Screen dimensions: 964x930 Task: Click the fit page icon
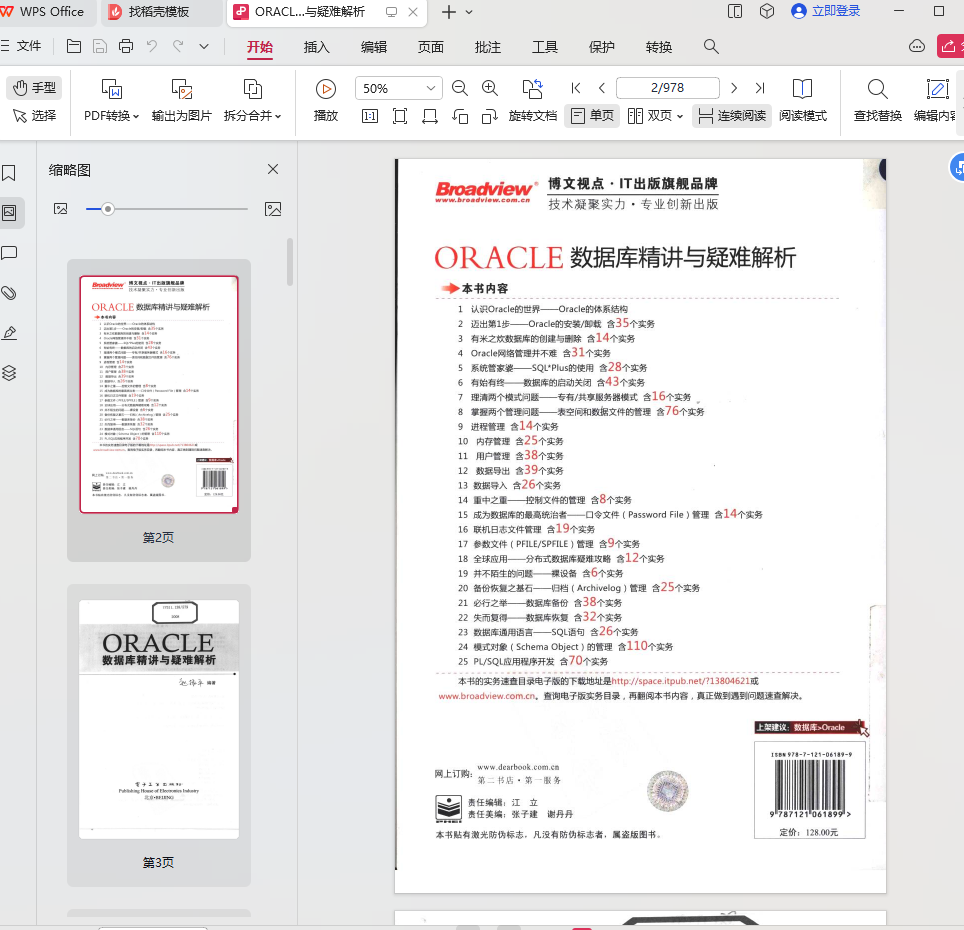tap(400, 116)
